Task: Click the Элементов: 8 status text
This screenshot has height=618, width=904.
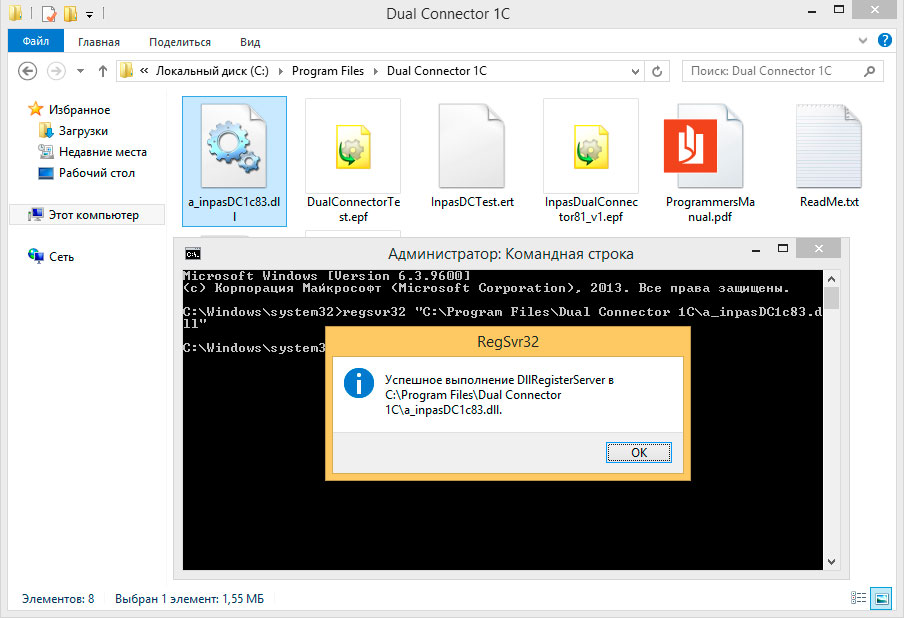Action: tap(58, 599)
